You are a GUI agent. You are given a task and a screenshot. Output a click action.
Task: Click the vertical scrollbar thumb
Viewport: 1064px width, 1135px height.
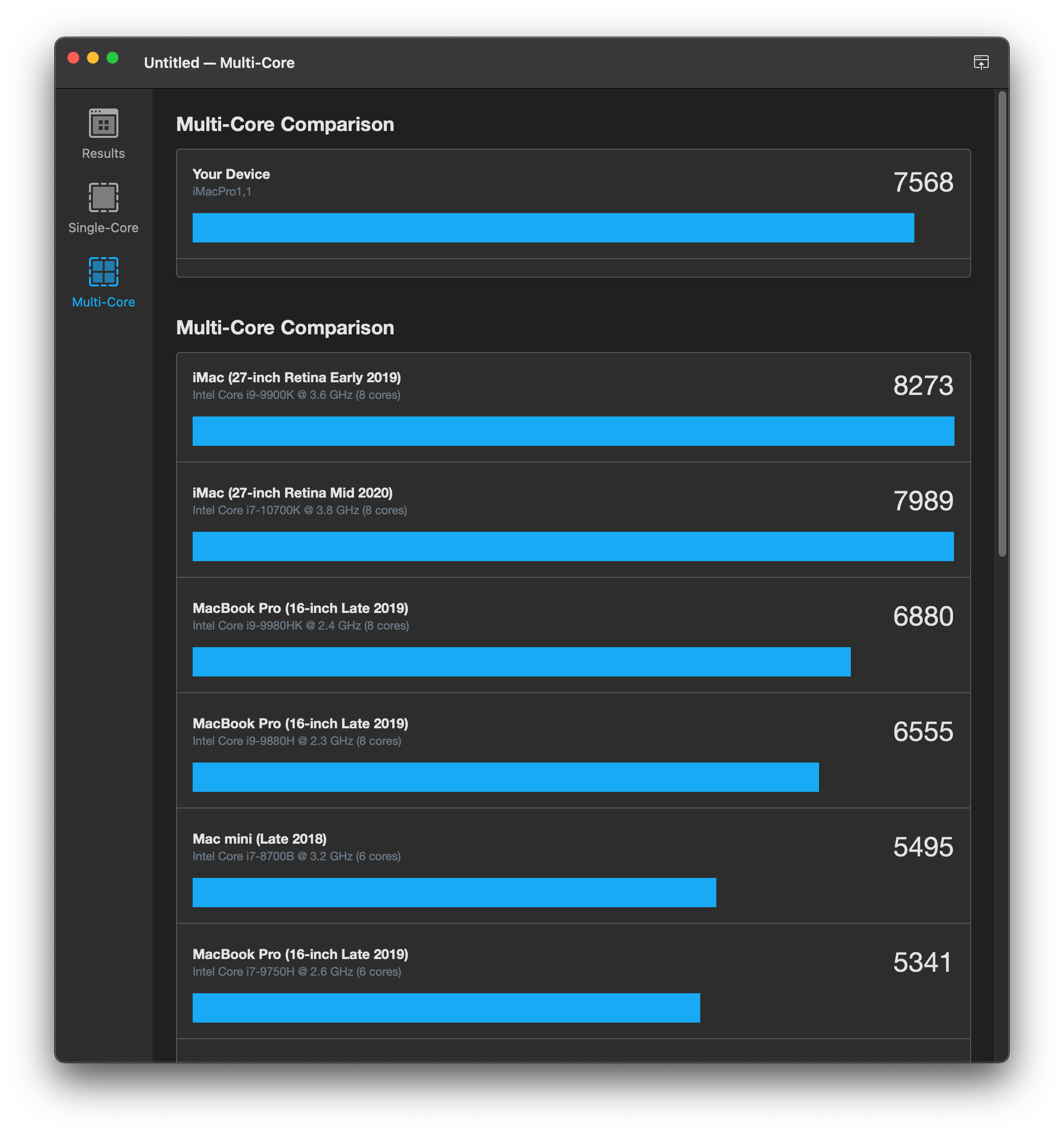pos(1002,323)
